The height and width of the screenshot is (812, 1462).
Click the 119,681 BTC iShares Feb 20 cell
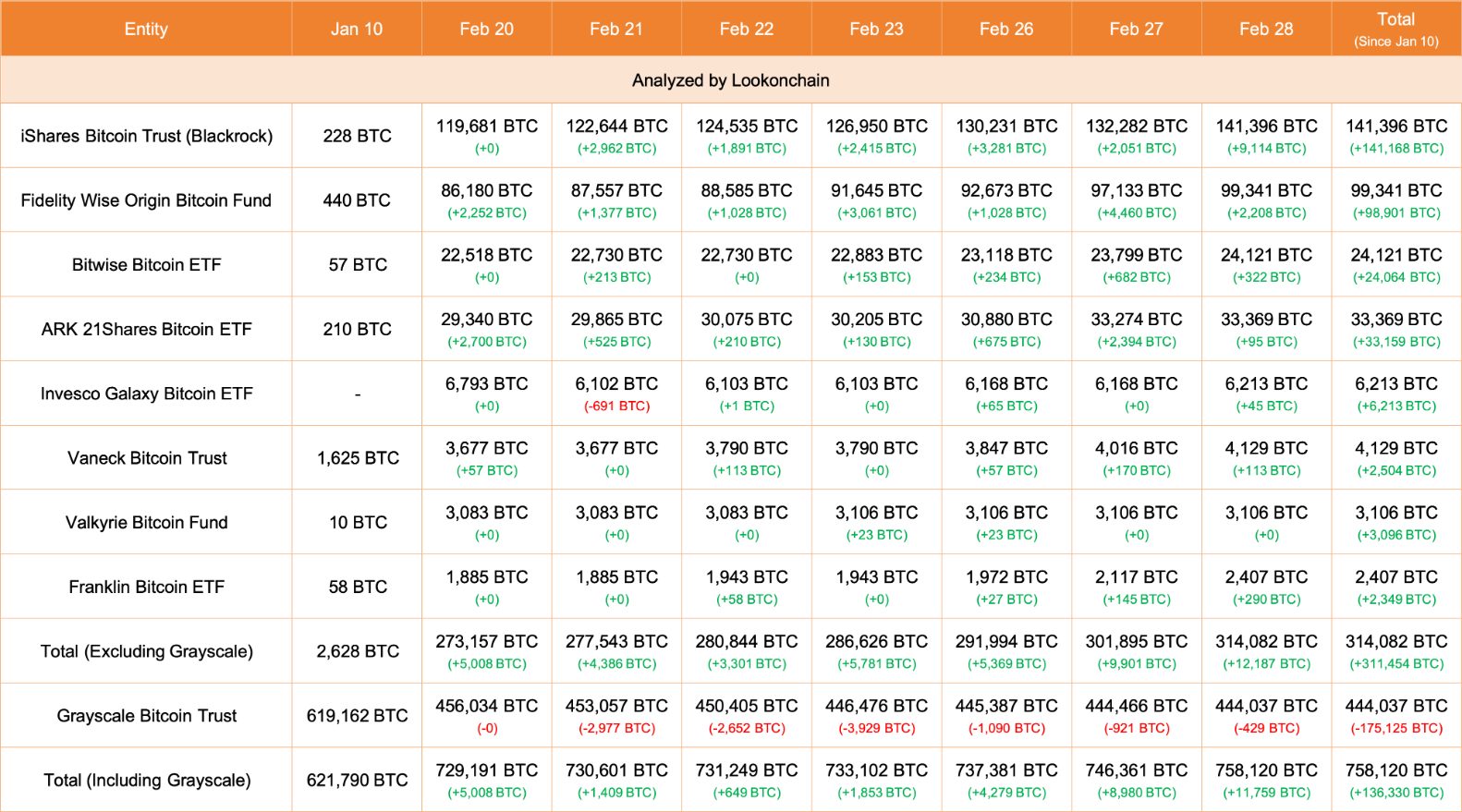487,136
